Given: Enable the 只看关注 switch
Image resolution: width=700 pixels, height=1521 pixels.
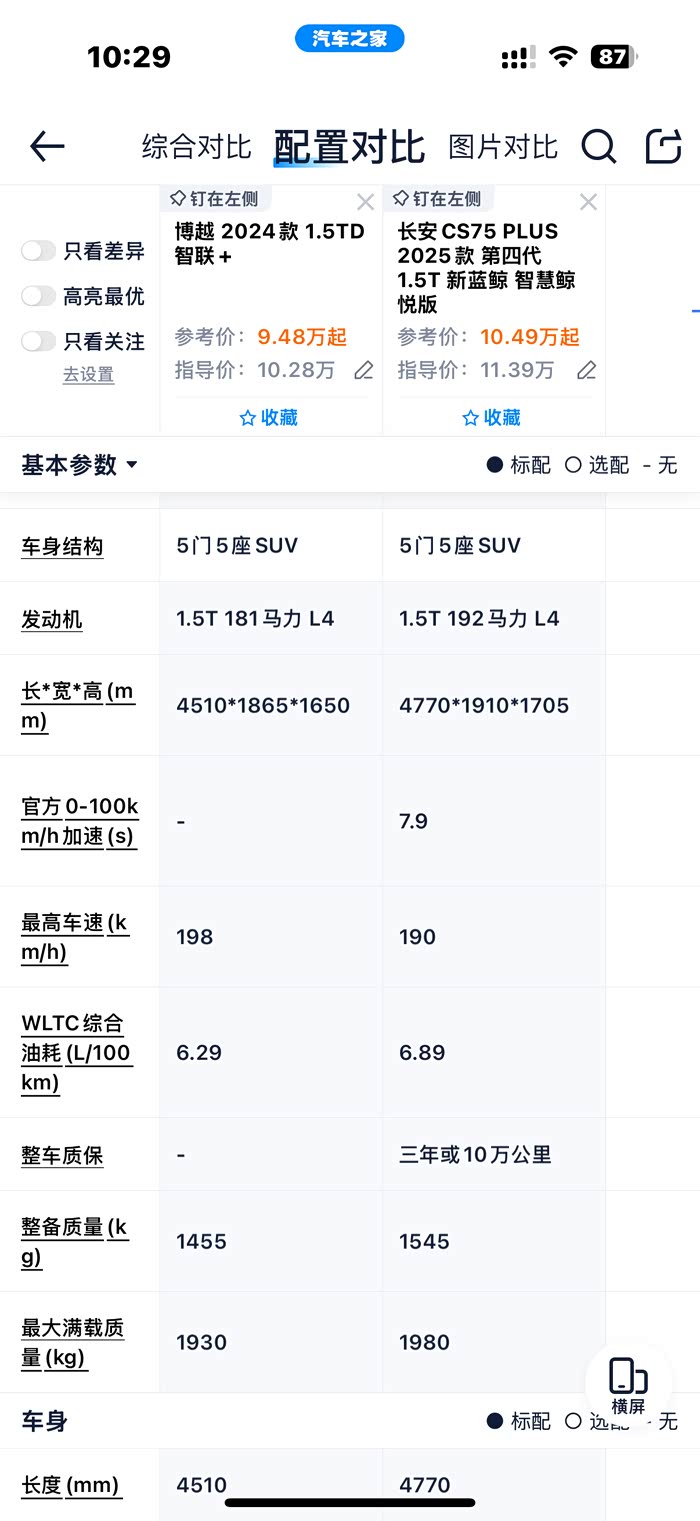Looking at the screenshot, I should [38, 341].
